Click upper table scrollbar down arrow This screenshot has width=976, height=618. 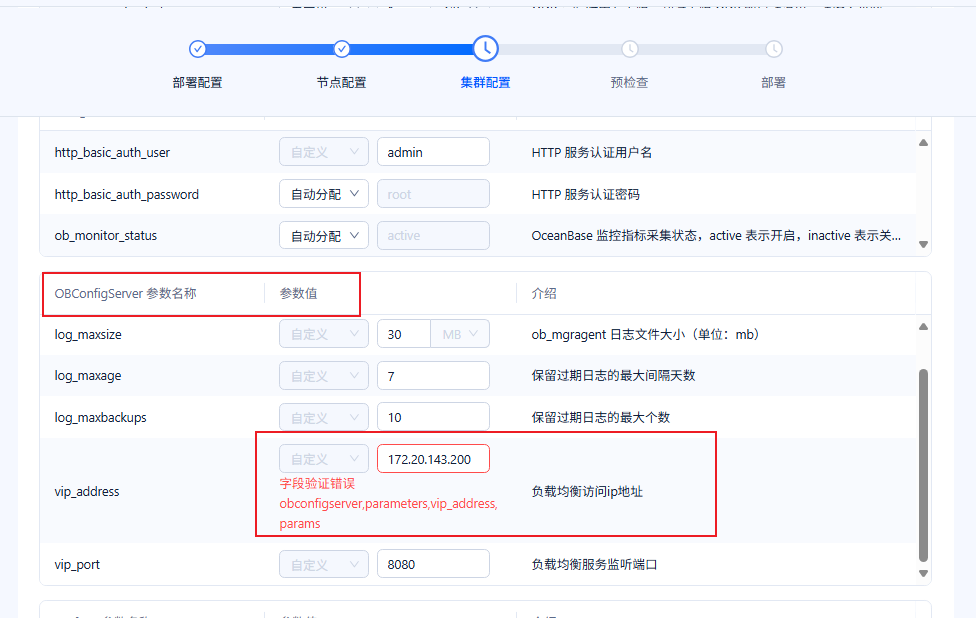tap(924, 245)
